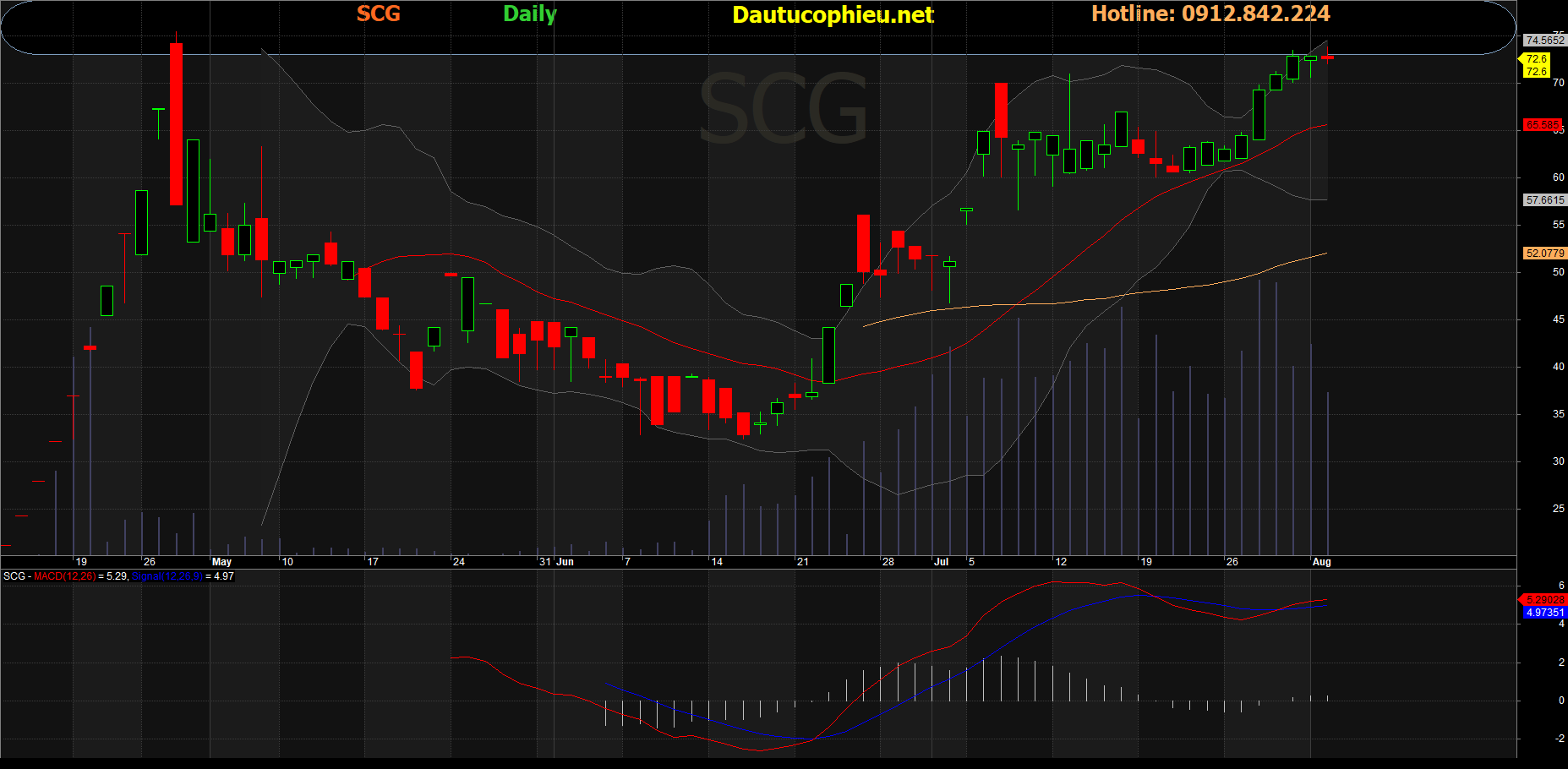This screenshot has height=769, width=1568.
Task: Click the Jul label on date axis
Action: [941, 562]
